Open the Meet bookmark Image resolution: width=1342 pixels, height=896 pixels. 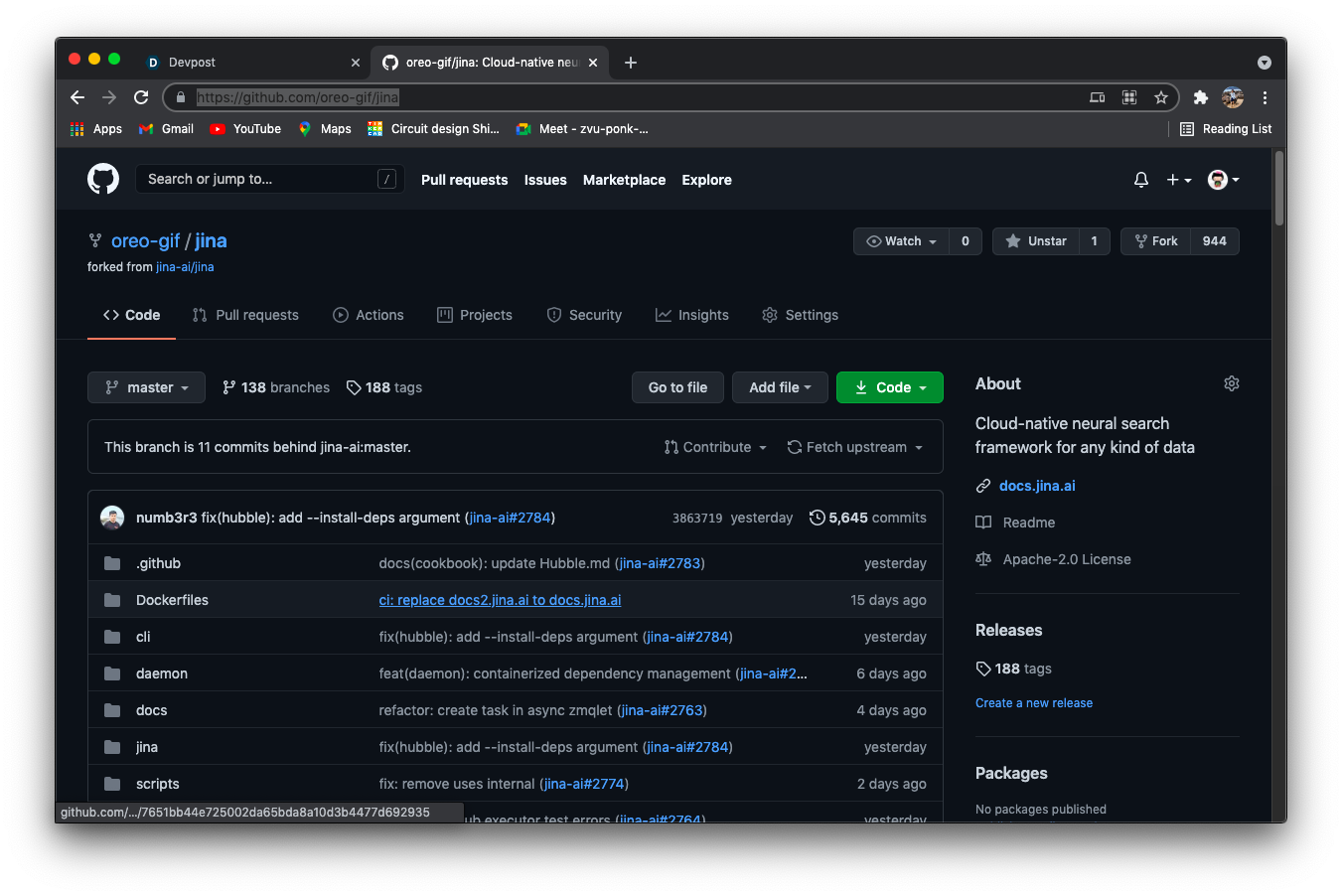coord(582,129)
